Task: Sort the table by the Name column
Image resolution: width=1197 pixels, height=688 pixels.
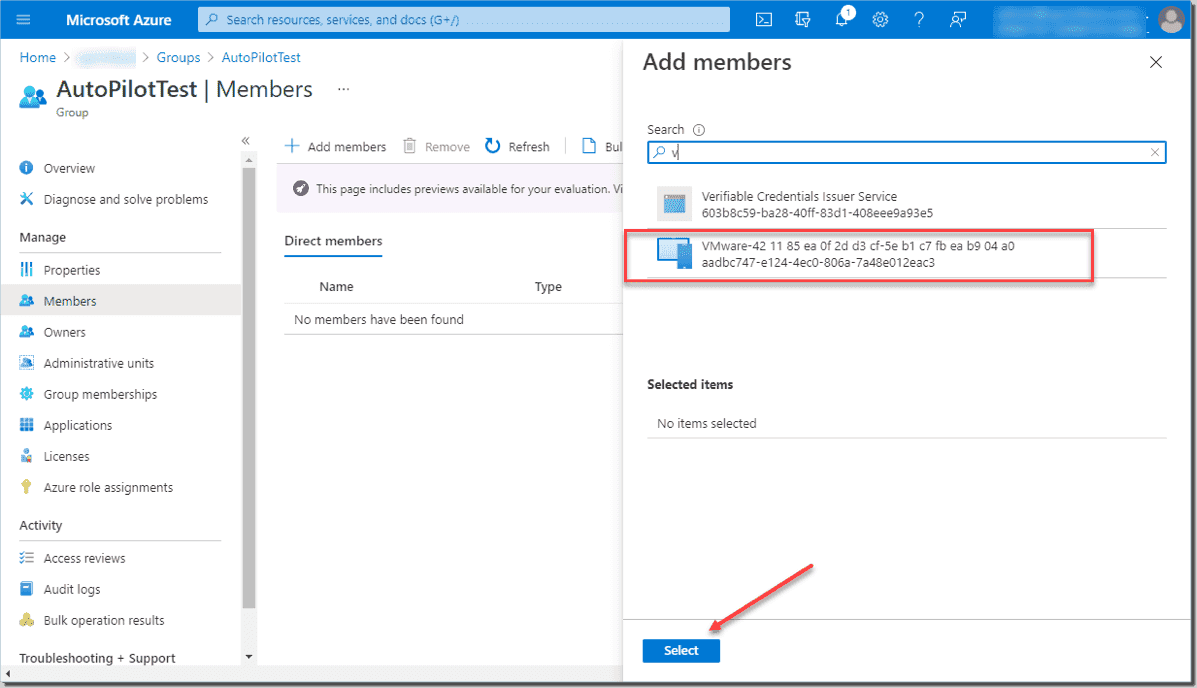Action: tap(336, 287)
